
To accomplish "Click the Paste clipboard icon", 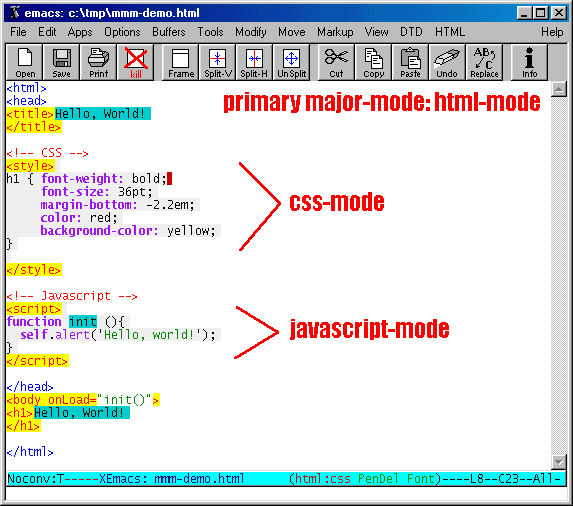I will (x=410, y=62).
